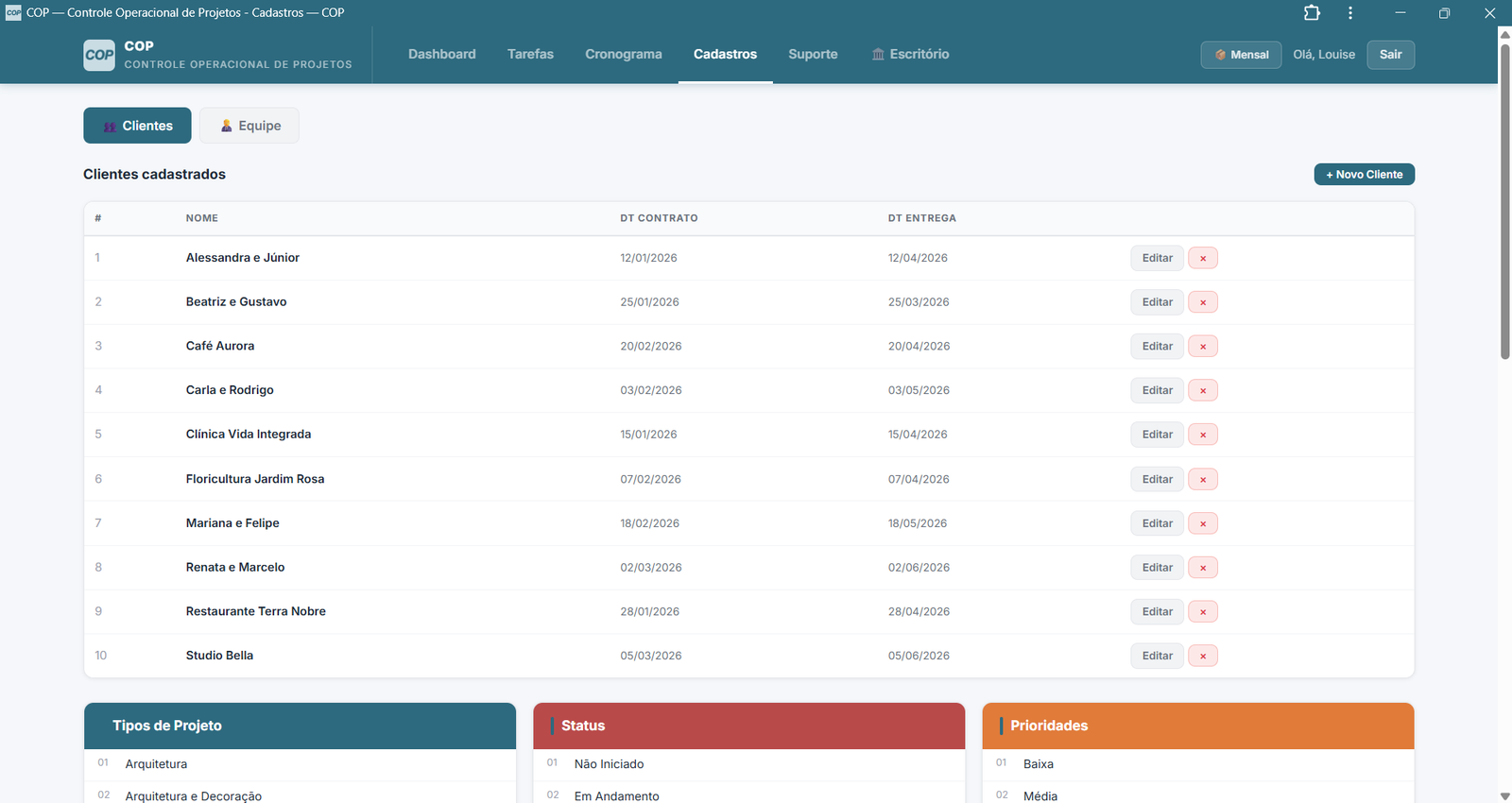1512x803 pixels.
Task: Click contract date 18/02/2026
Action: coord(649,523)
